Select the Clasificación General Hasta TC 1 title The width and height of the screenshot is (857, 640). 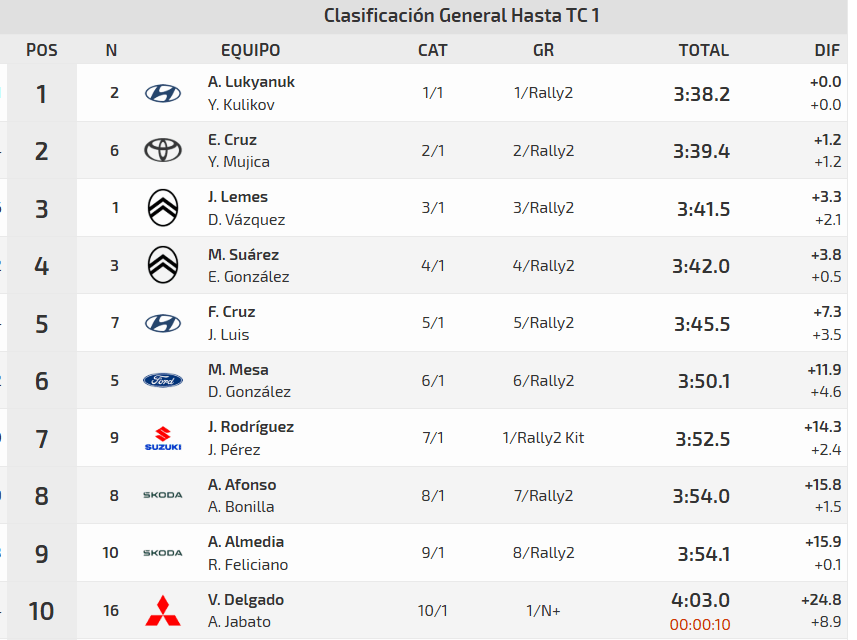(462, 16)
